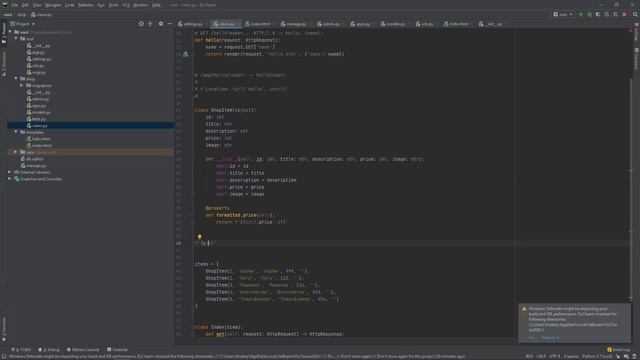
Task: Open the TODO tool window
Action: [21, 350]
